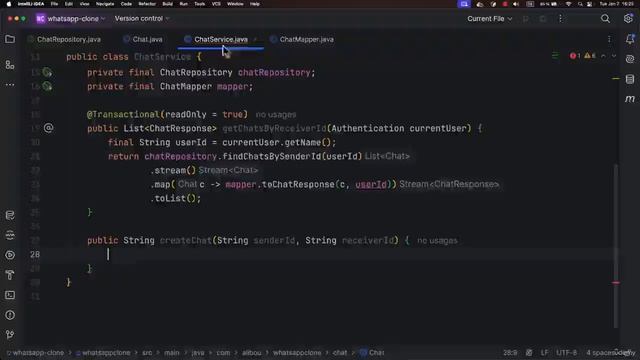Run the current file
Viewport: 640px width, 360px height.
(526, 19)
